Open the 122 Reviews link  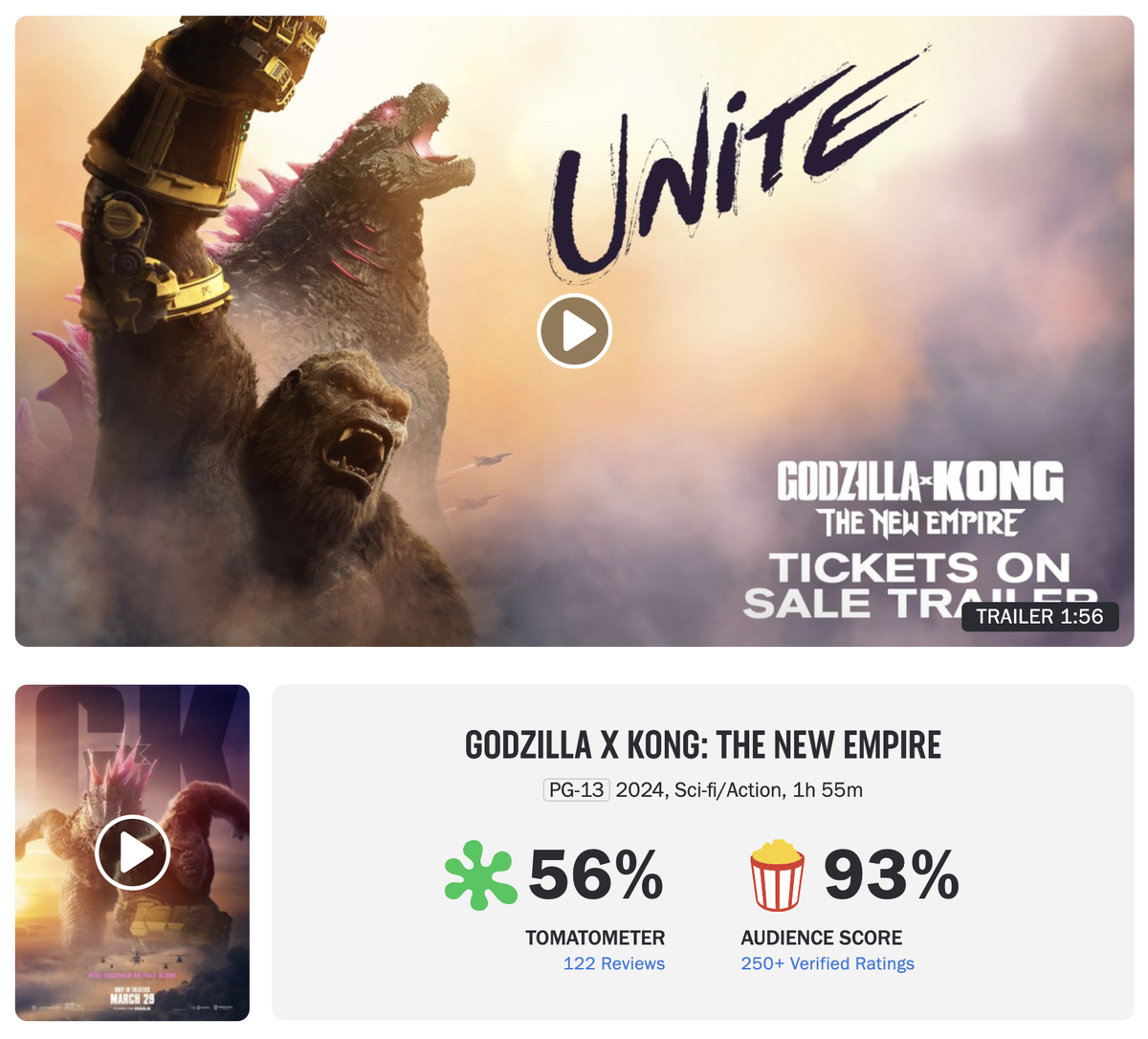tap(614, 963)
